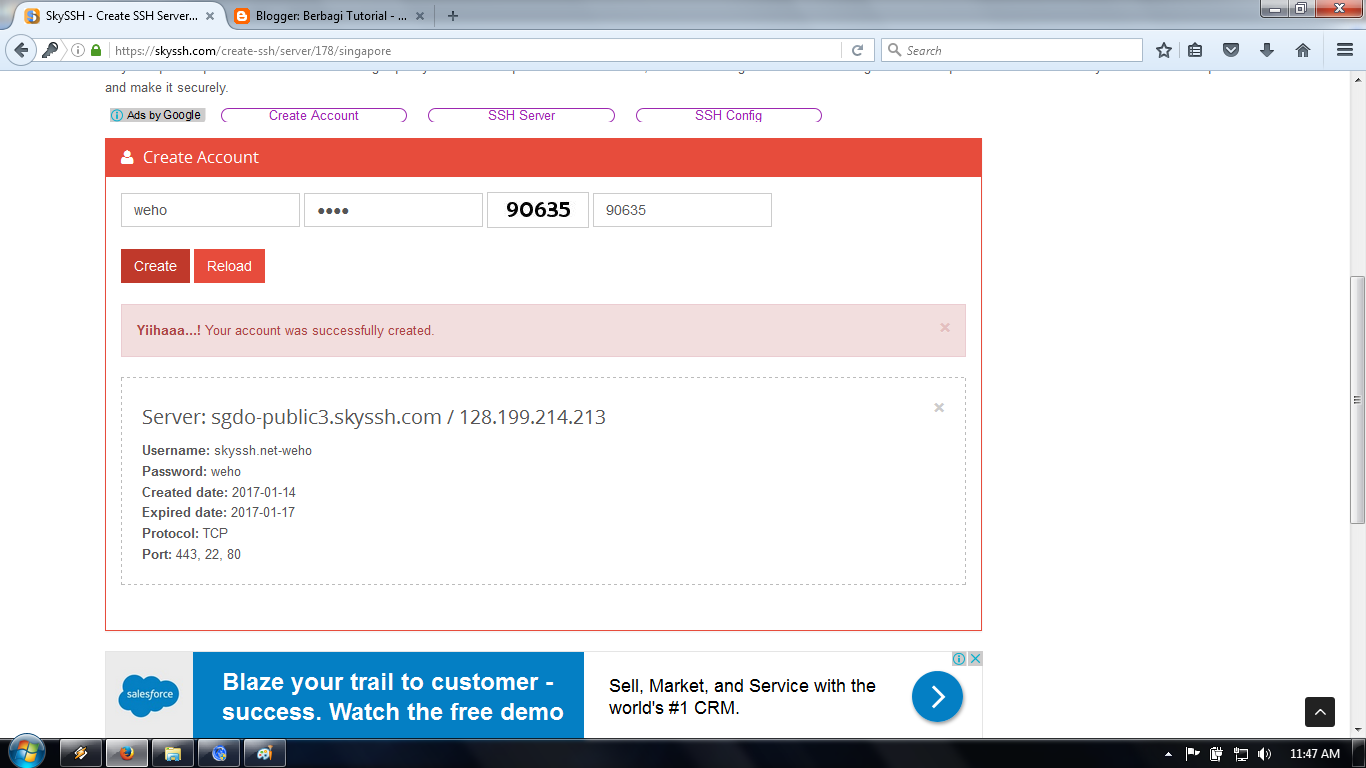The image size is (1366, 768).
Task: Go to homepage using the home icon
Action: click(1303, 49)
